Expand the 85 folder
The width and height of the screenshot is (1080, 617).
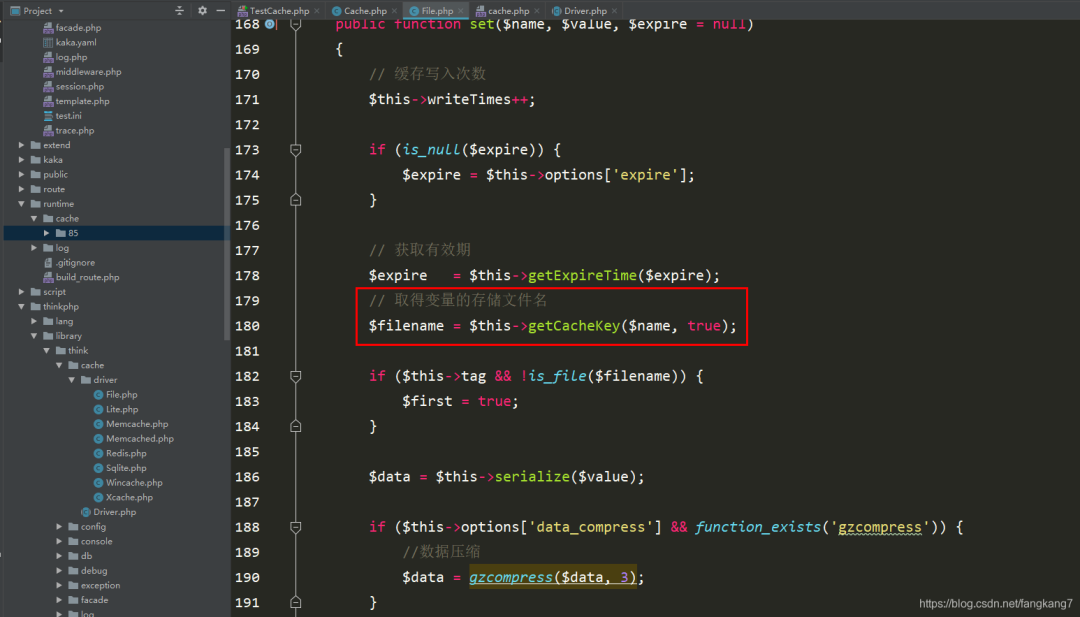point(47,233)
